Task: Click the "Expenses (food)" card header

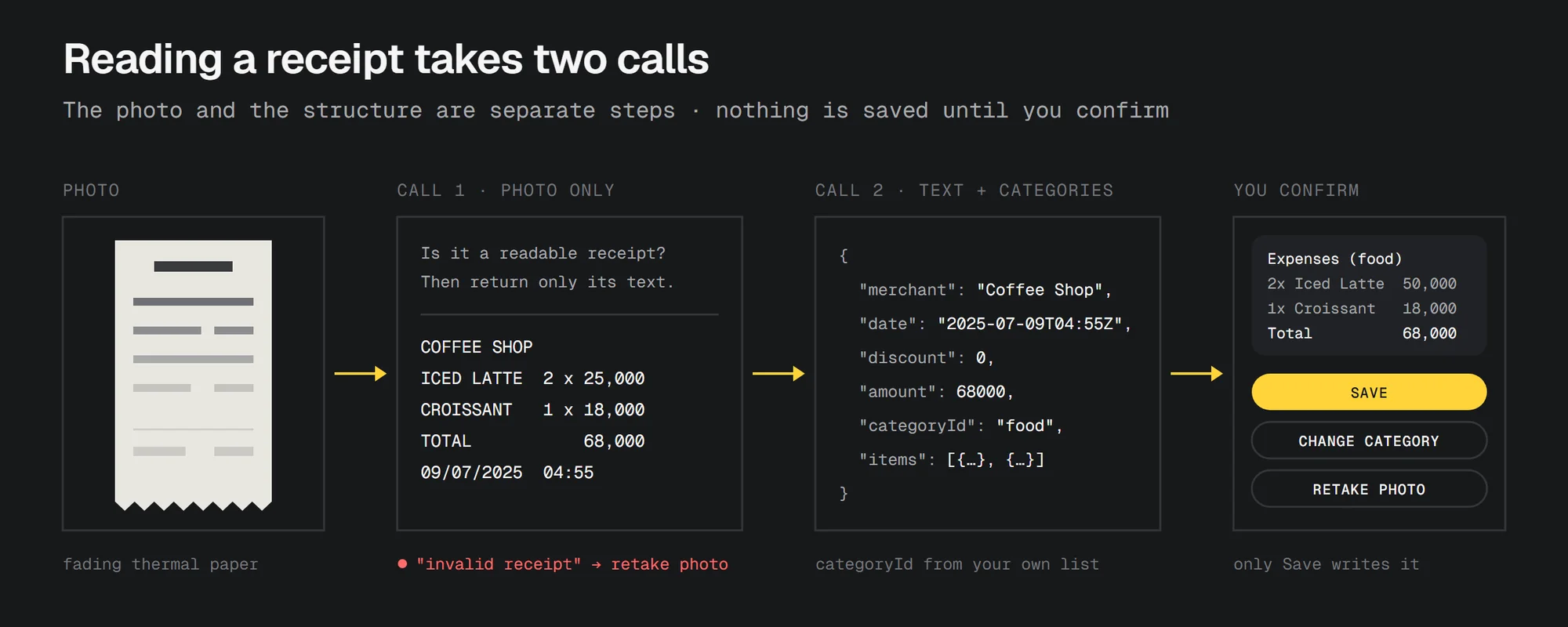Action: pyautogui.click(x=1334, y=259)
